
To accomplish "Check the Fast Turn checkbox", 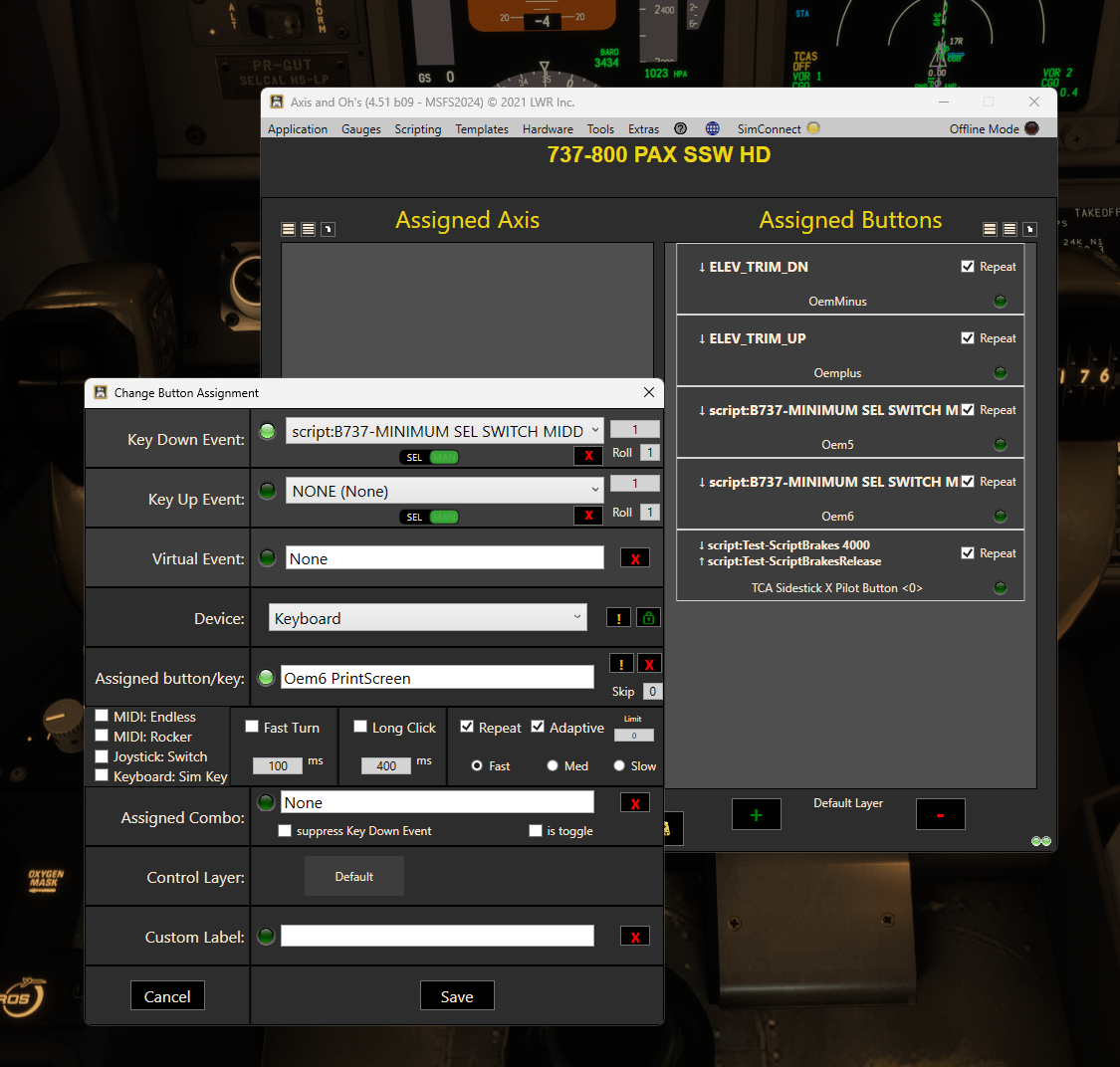I will pos(252,727).
